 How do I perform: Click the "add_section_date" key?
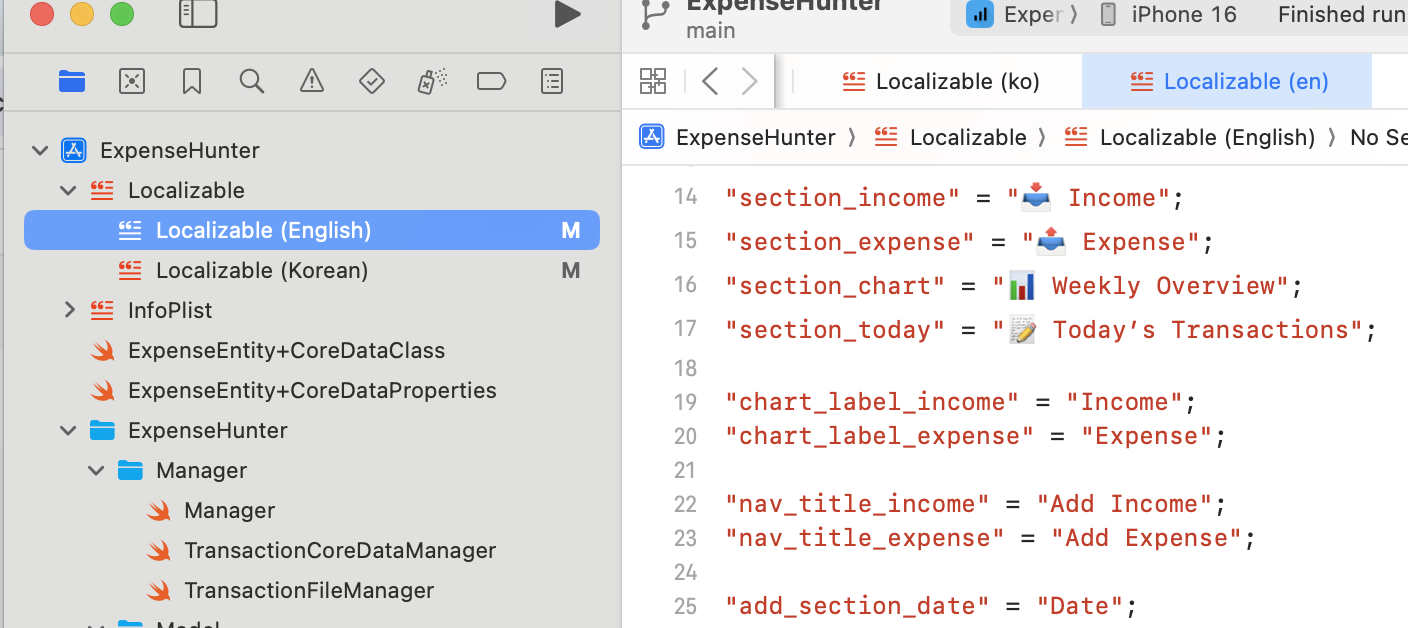coord(857,606)
